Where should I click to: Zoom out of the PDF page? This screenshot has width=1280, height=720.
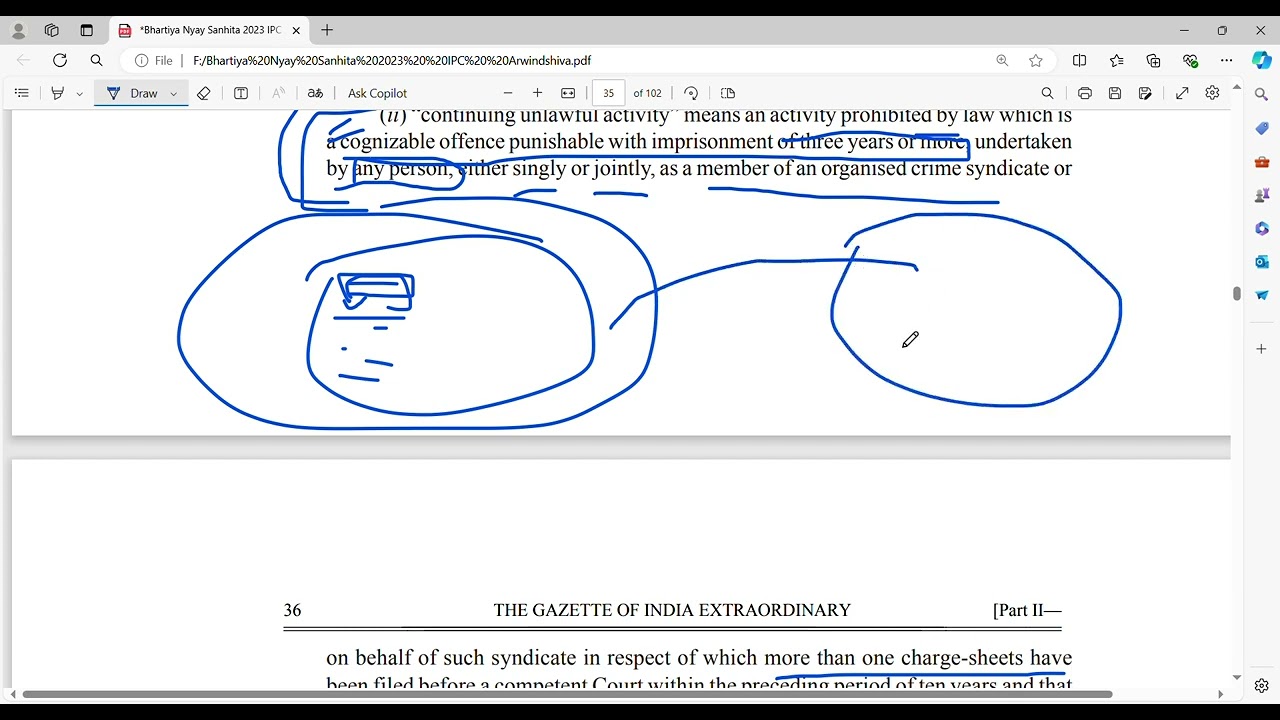(508, 93)
